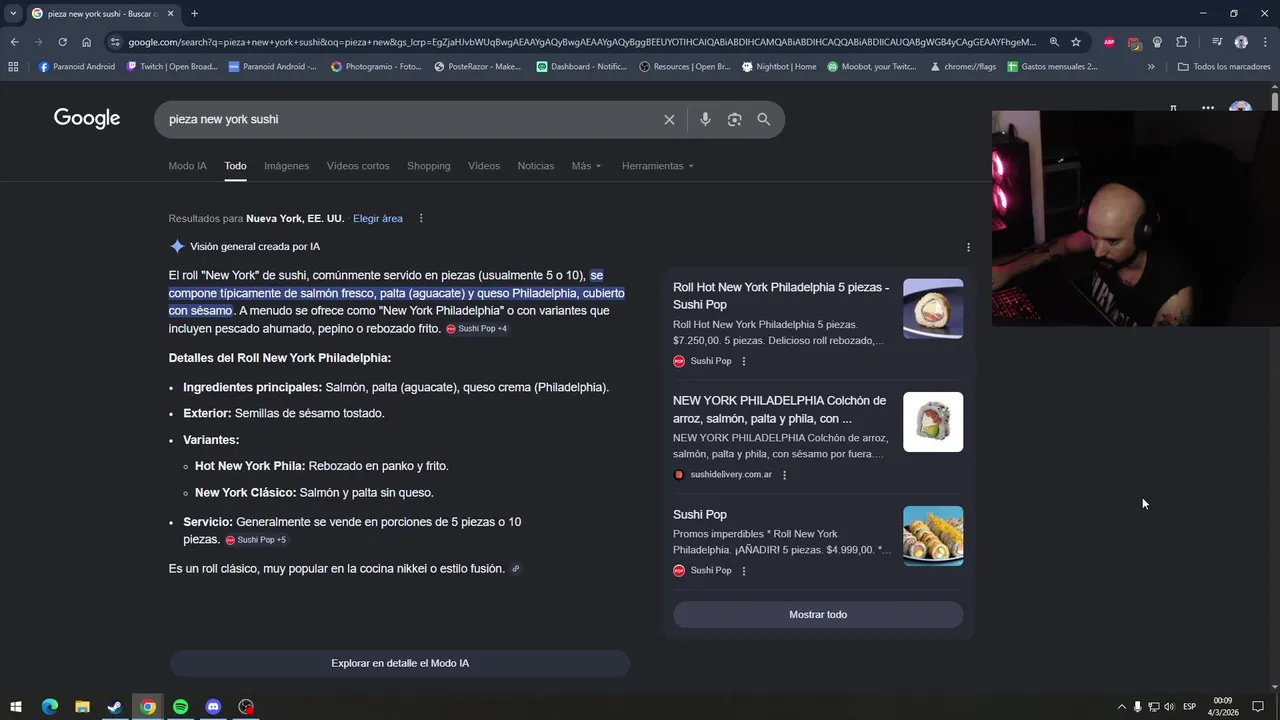This screenshot has height=720, width=1280.
Task: Expand the Más search filter dropdown
Action: point(586,166)
